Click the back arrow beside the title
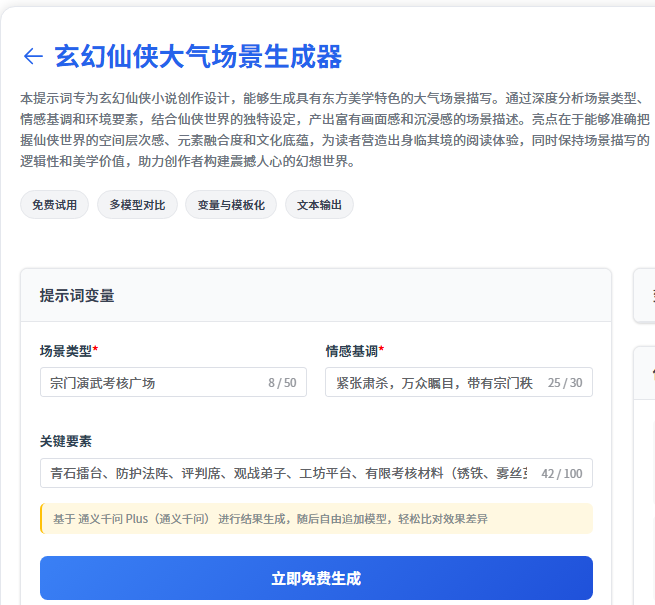The height and width of the screenshot is (605, 655). click(x=33, y=56)
